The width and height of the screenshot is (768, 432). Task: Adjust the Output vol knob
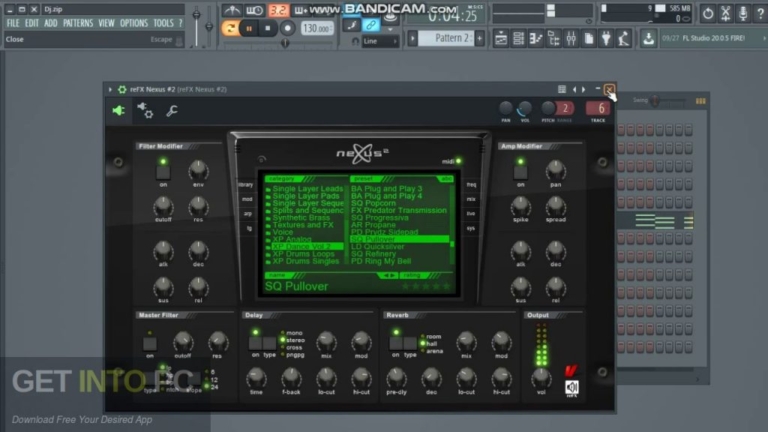coord(540,377)
